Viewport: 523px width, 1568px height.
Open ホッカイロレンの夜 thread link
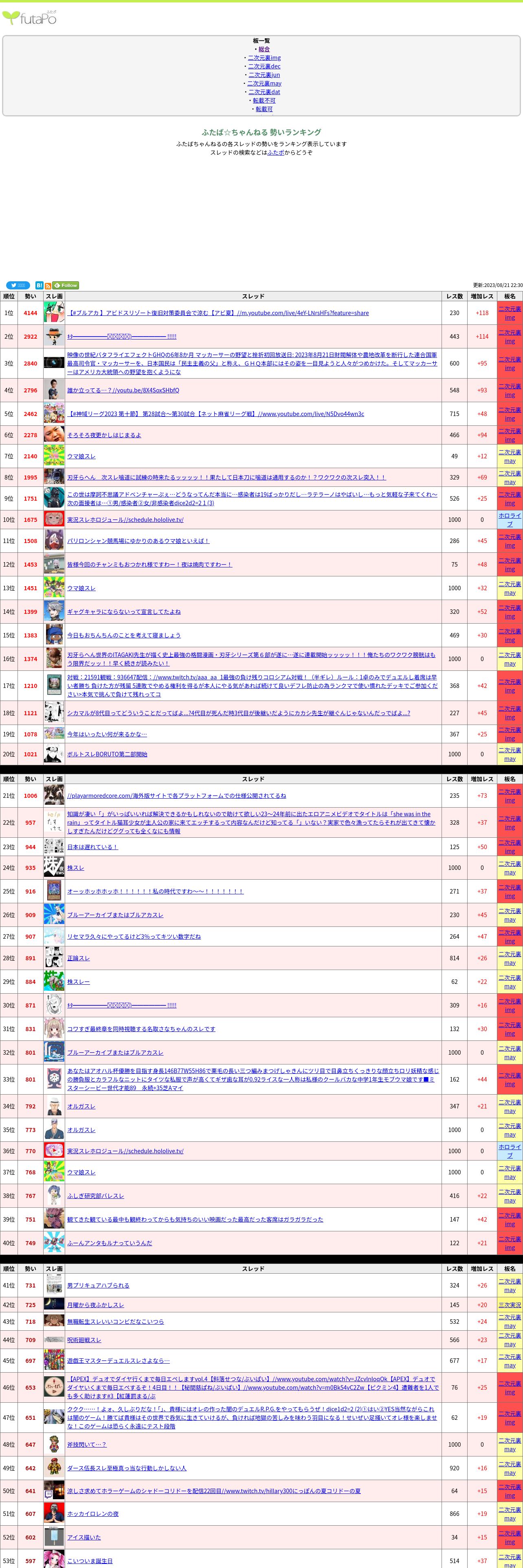coord(92,1514)
